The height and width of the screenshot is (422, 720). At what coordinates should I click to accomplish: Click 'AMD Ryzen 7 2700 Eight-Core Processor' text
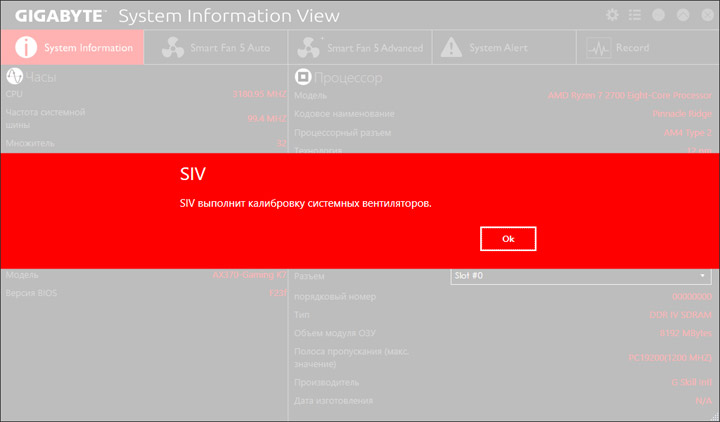coord(630,96)
